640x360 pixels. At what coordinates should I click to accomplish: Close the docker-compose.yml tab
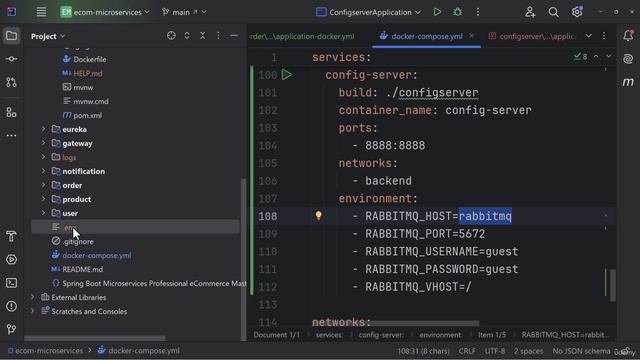[471, 36]
